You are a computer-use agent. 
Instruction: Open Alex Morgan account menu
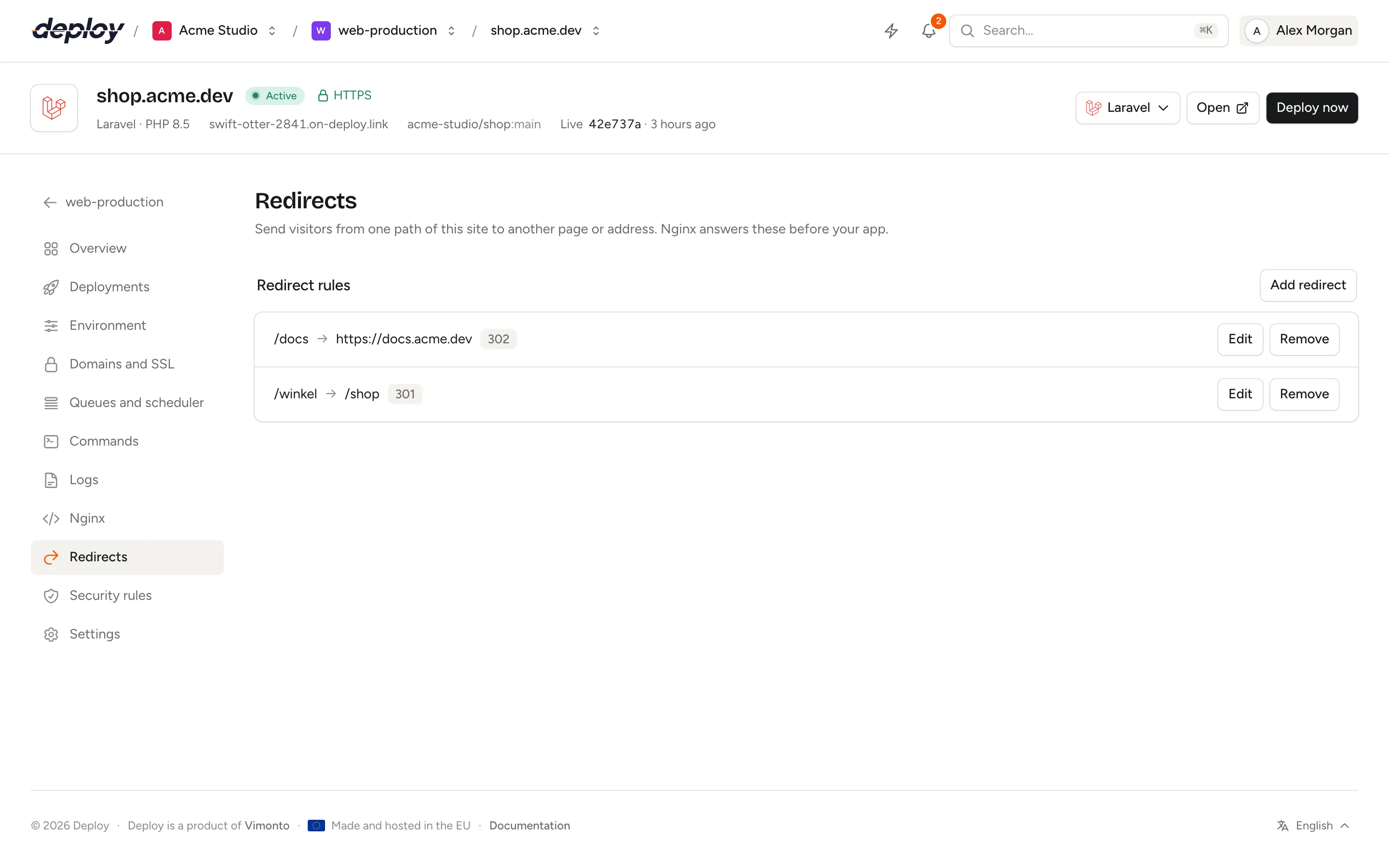1298,30
